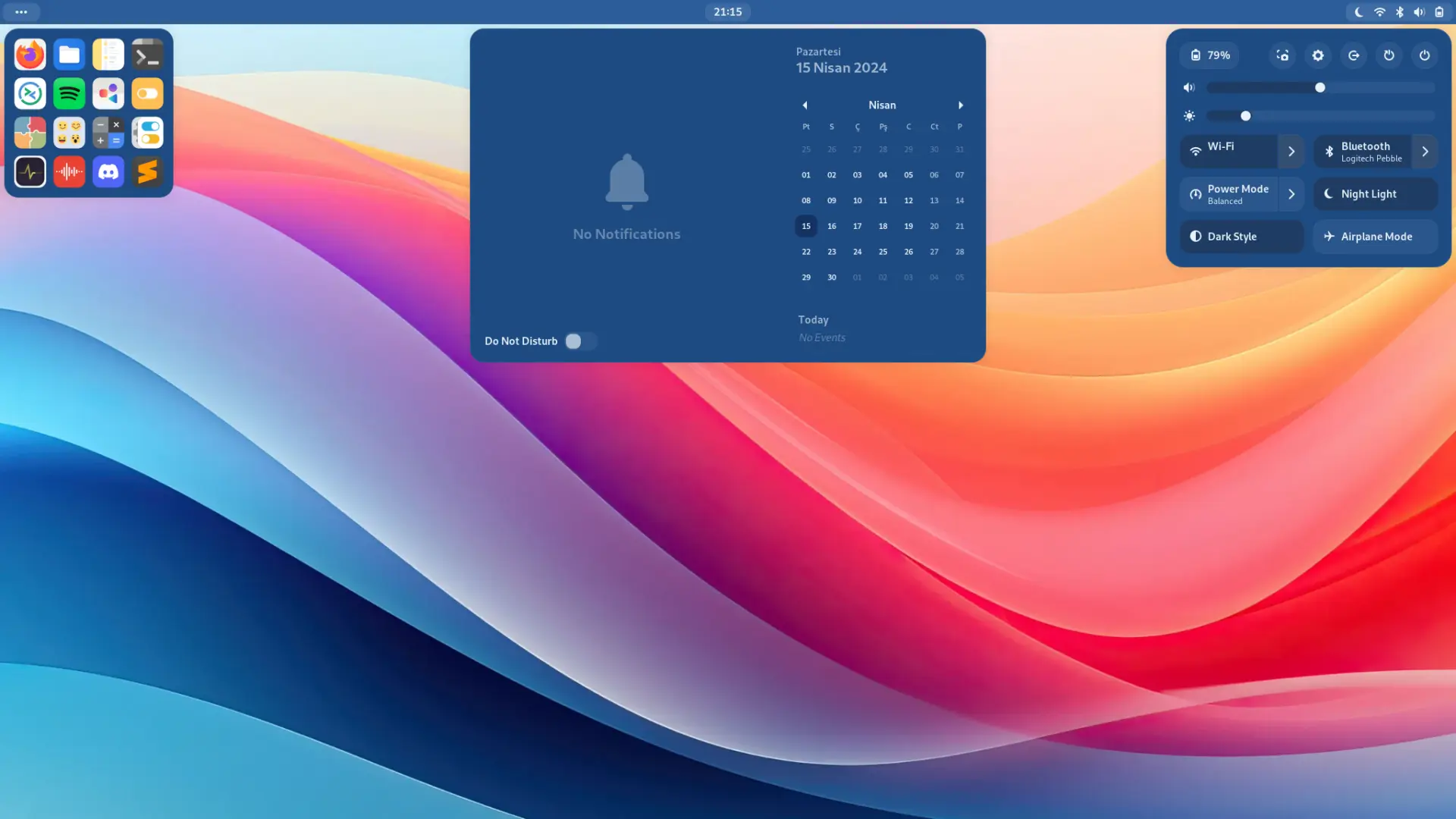This screenshot has width=1456, height=819.
Task: Select day 31 of the previous month
Action: (x=960, y=149)
